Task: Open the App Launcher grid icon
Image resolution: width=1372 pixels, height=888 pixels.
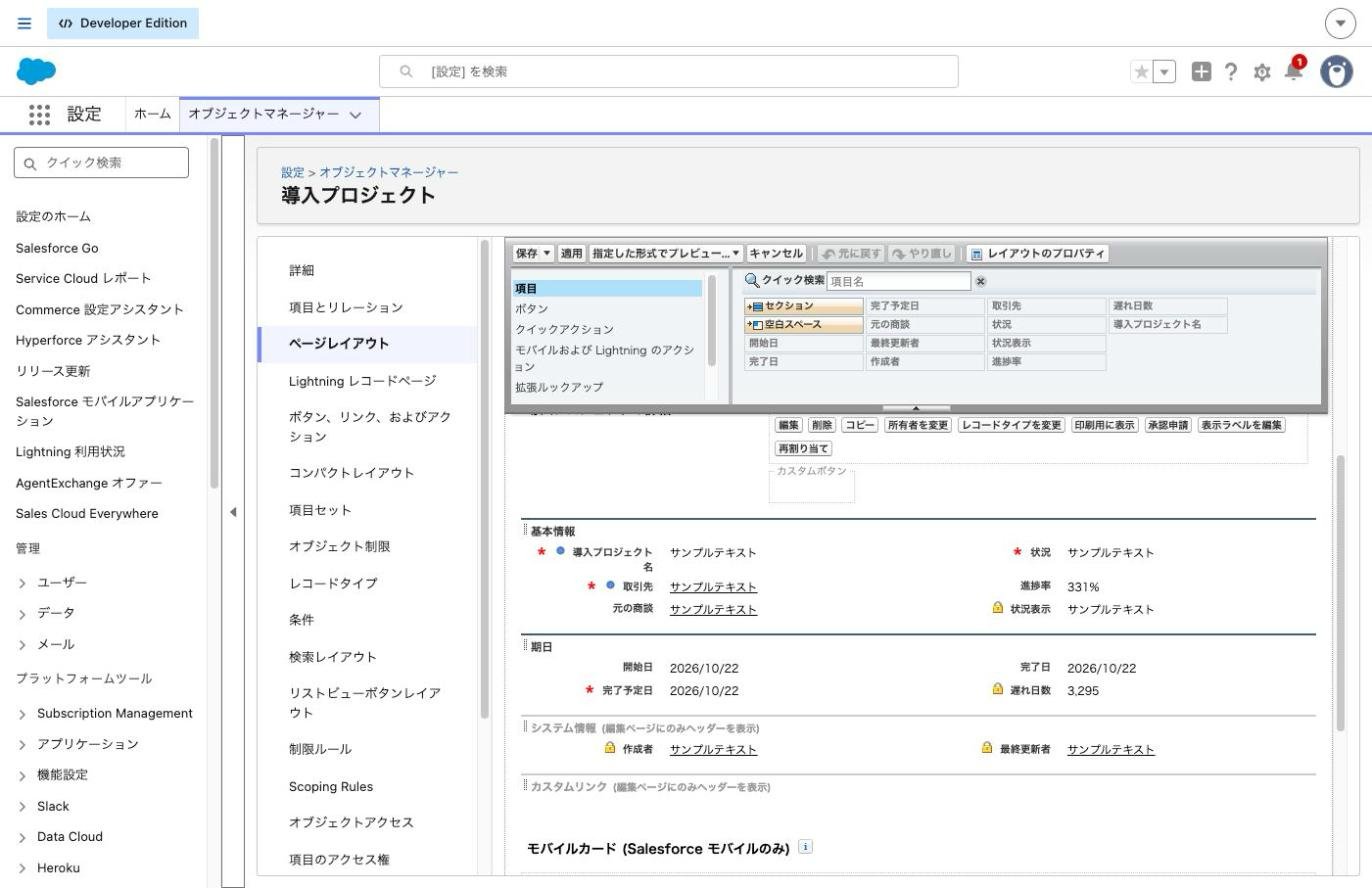Action: tap(40, 114)
